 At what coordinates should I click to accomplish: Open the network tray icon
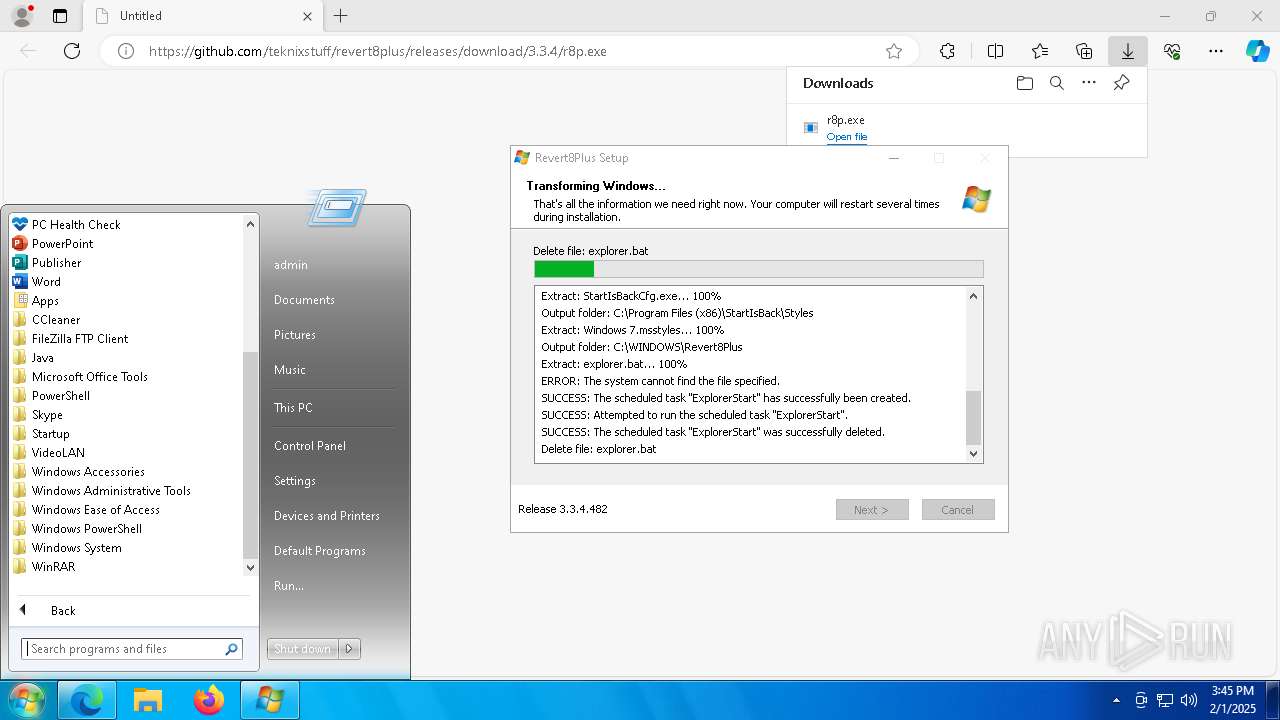(1165, 700)
